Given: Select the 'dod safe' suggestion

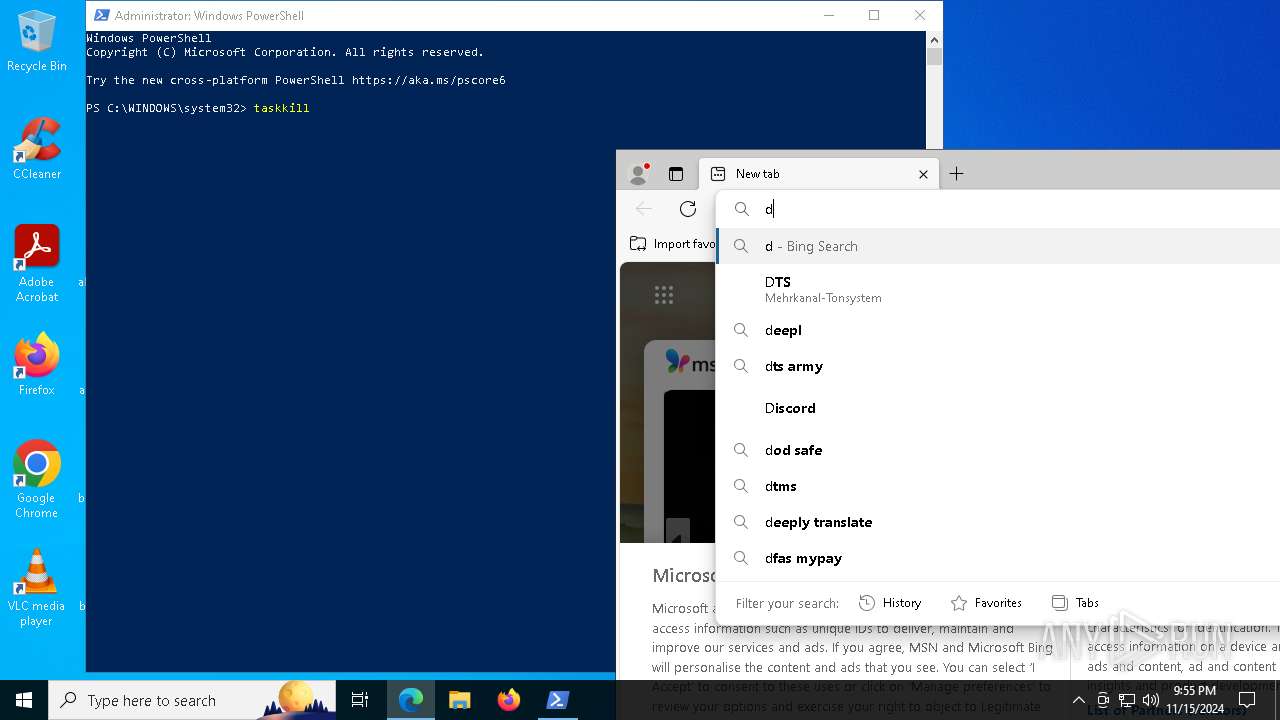Looking at the screenshot, I should tap(998, 450).
